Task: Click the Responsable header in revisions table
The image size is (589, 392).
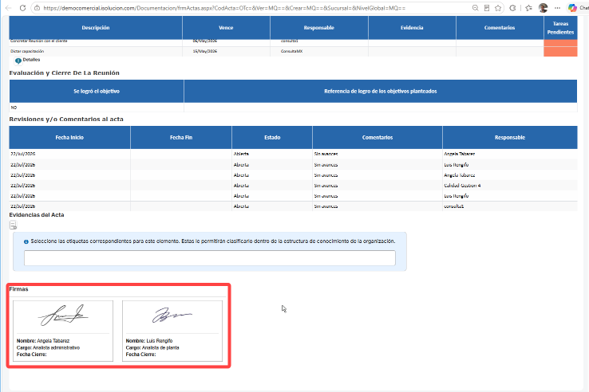Action: pyautogui.click(x=510, y=137)
